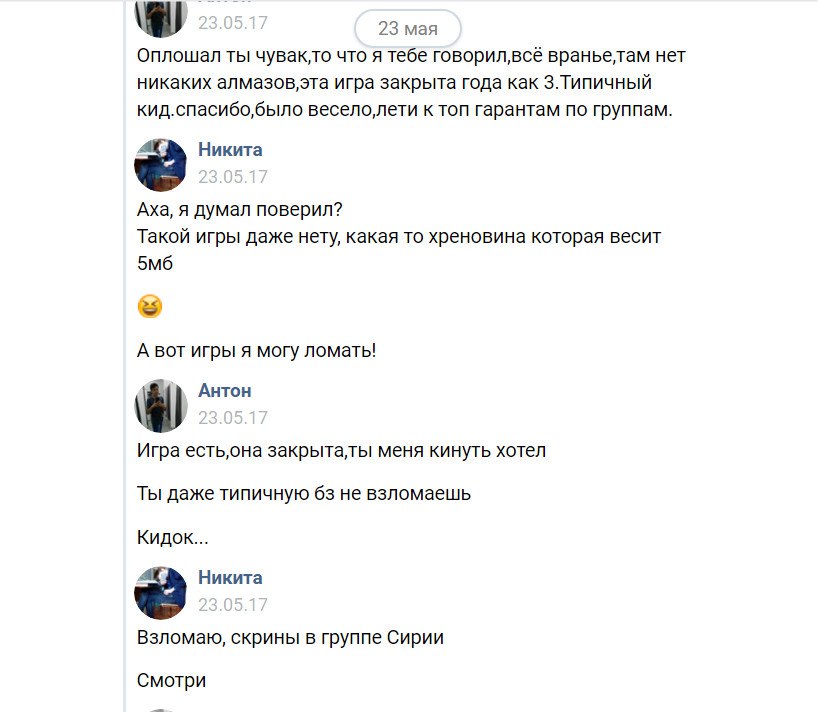Click Никита's name above 'Взломаю, скрины в группе'

(x=230, y=577)
